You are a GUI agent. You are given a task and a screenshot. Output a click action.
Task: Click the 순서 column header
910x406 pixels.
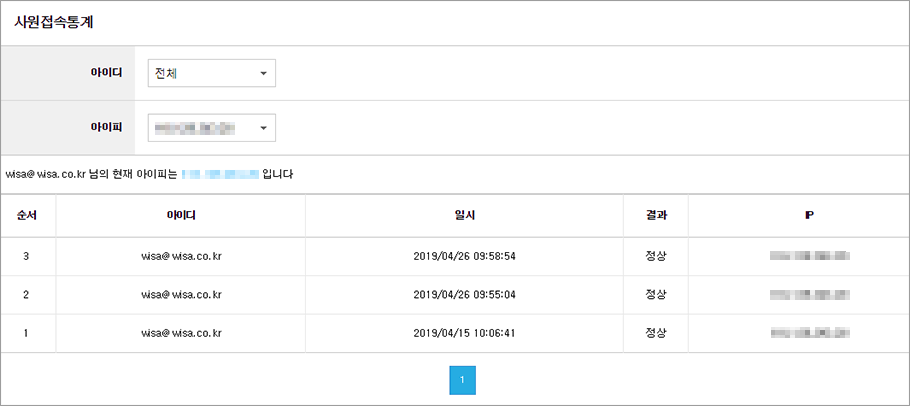pyautogui.click(x=28, y=215)
